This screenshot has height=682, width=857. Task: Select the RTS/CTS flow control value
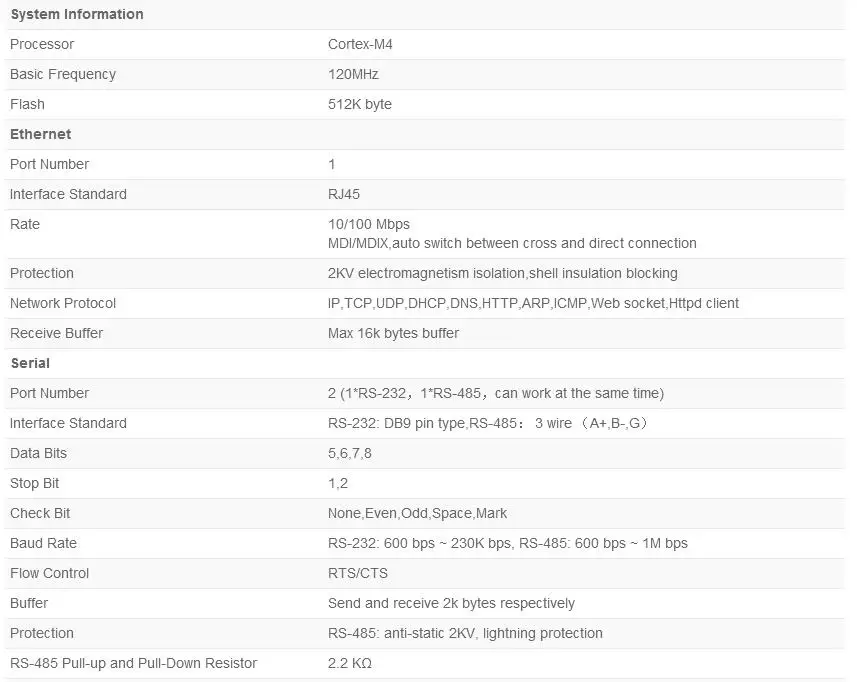[x=358, y=573]
